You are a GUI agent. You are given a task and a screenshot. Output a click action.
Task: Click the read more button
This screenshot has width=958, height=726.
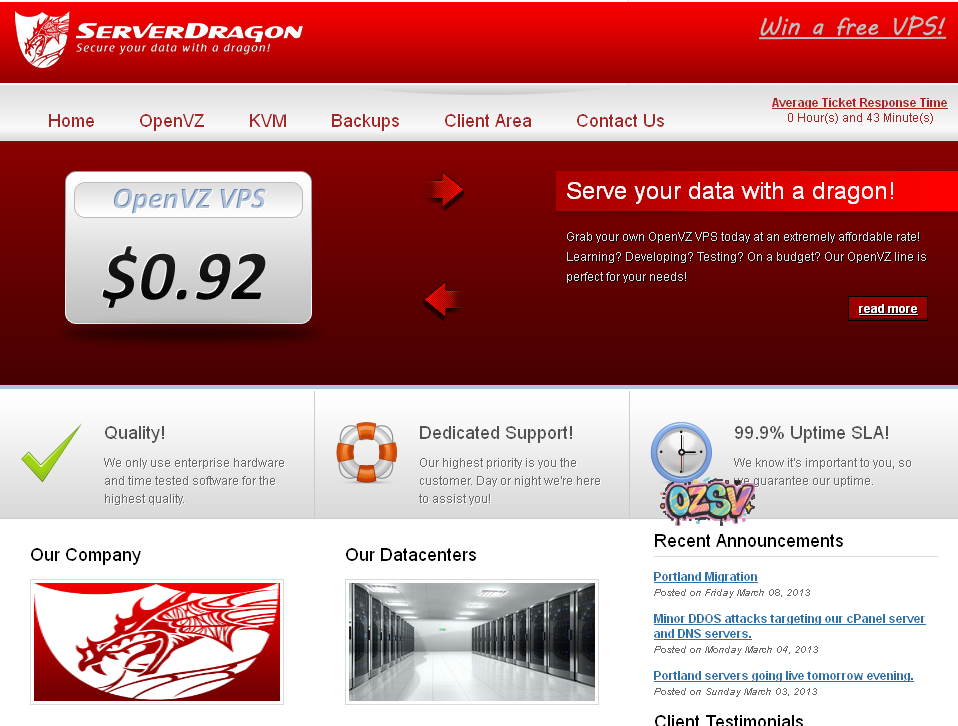888,309
